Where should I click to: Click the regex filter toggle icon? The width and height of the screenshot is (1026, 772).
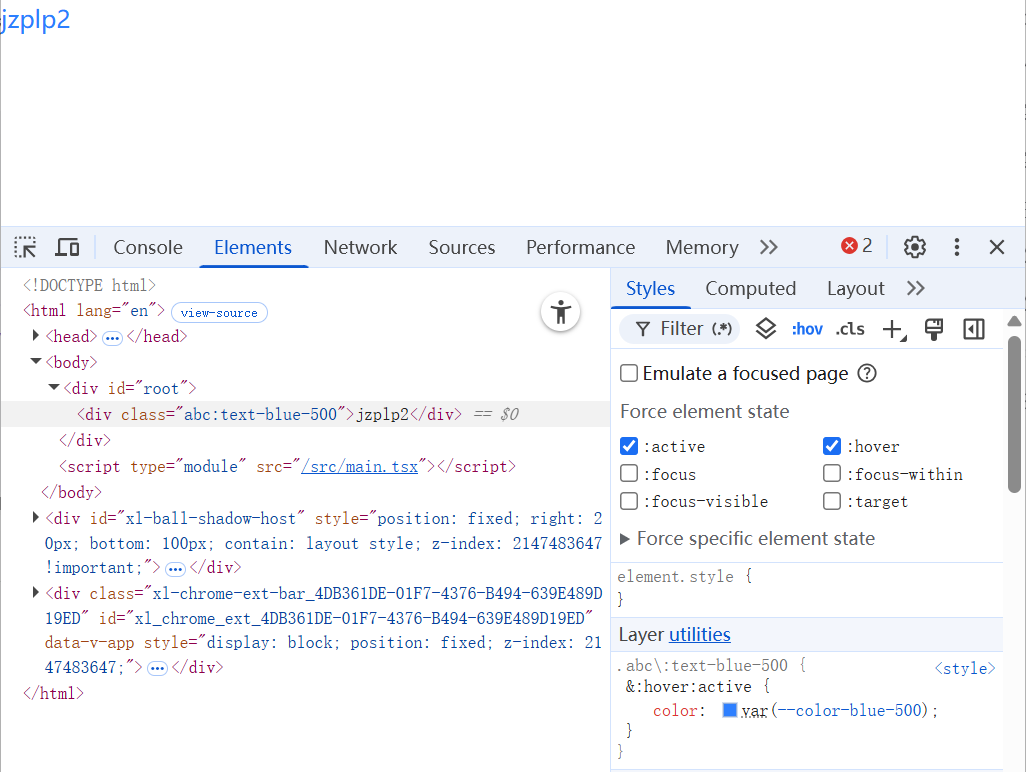[722, 328]
